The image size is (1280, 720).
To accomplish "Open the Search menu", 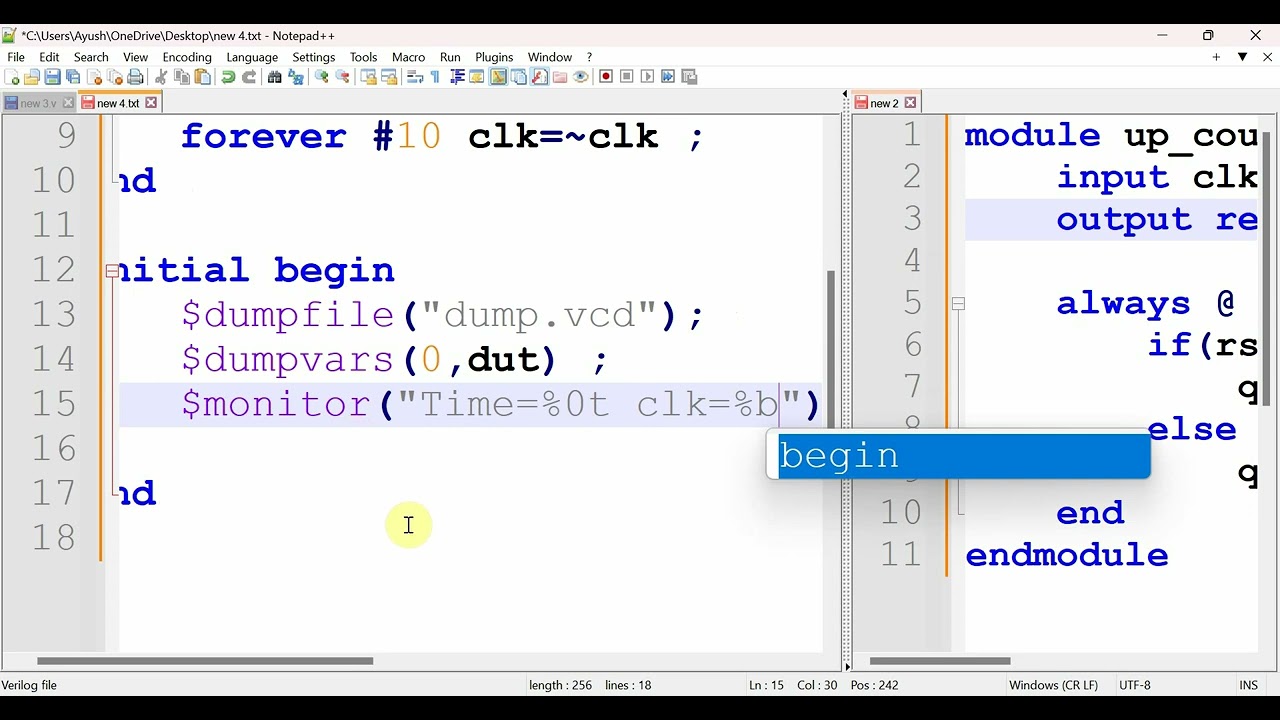I will [91, 57].
